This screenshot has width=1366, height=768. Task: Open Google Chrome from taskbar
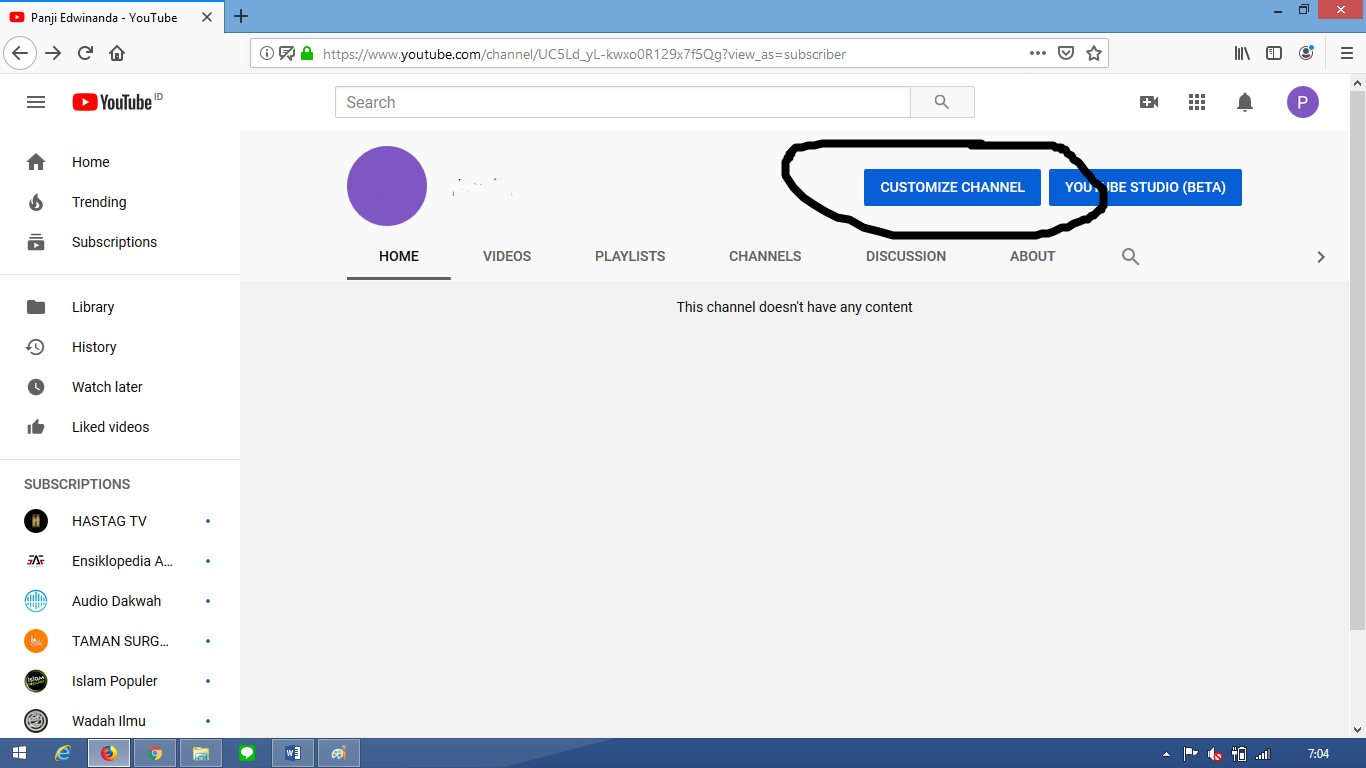coord(155,753)
